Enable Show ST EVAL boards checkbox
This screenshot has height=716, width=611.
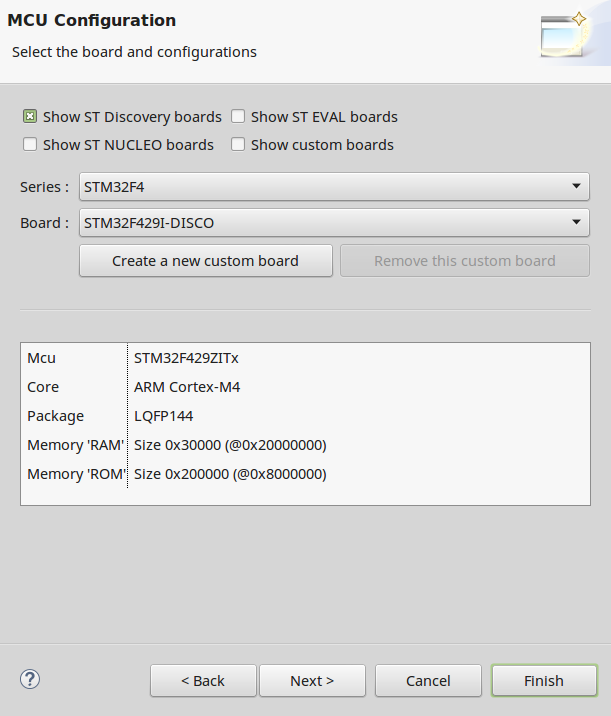(238, 117)
